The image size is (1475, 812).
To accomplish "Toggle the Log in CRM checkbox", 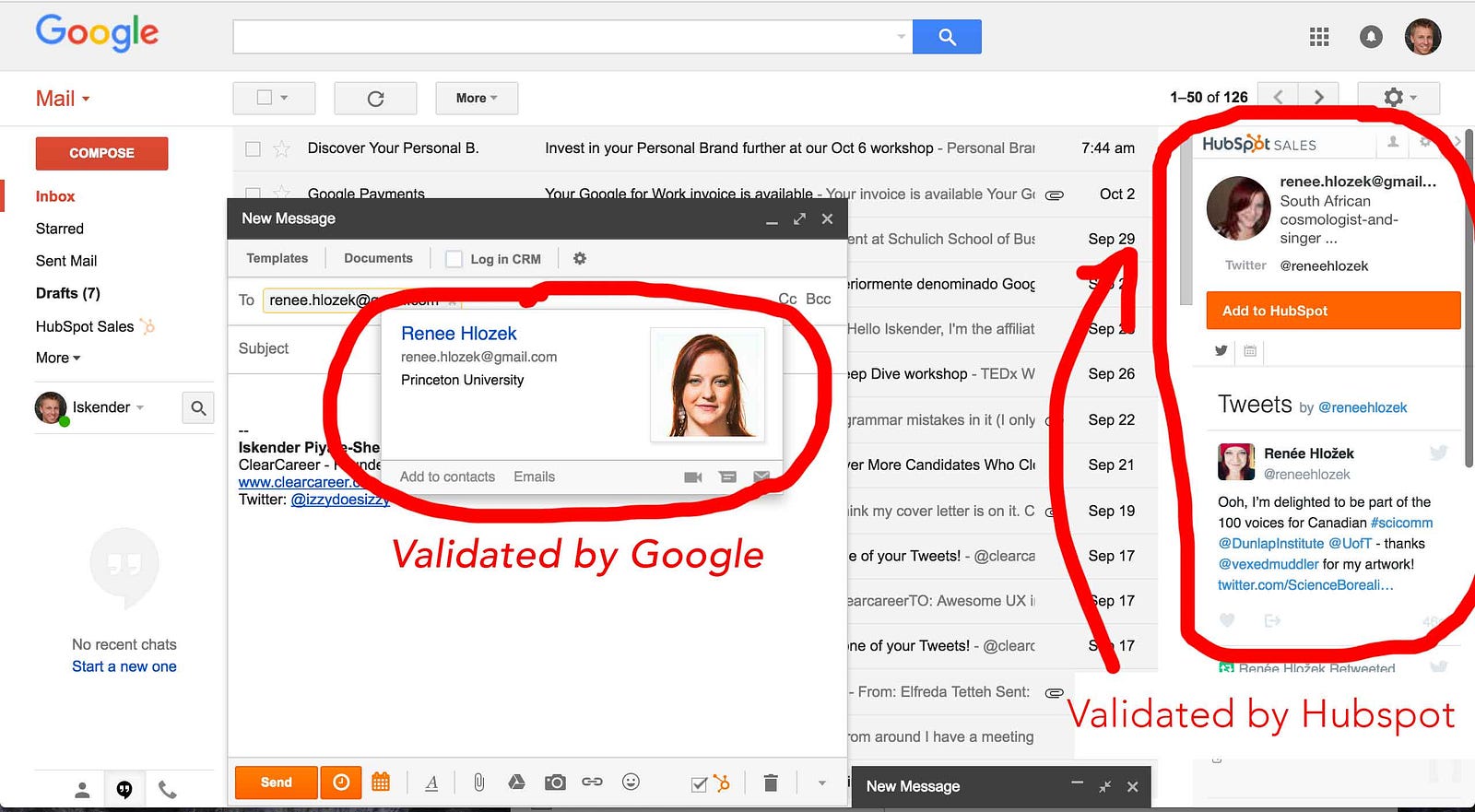I will pyautogui.click(x=454, y=259).
